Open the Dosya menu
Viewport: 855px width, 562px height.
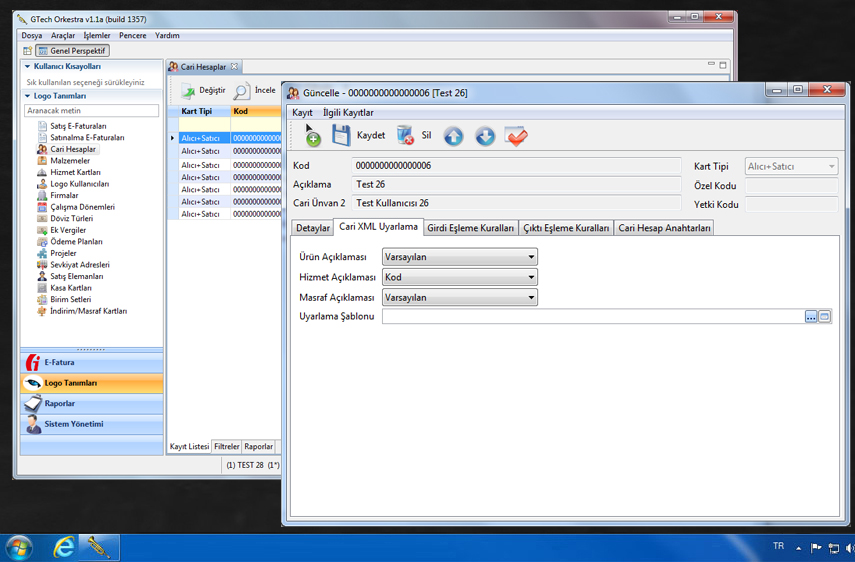pyautogui.click(x=32, y=35)
